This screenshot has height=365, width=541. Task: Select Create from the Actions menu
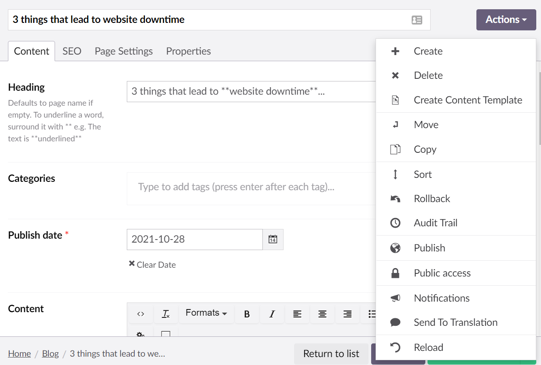(x=456, y=51)
